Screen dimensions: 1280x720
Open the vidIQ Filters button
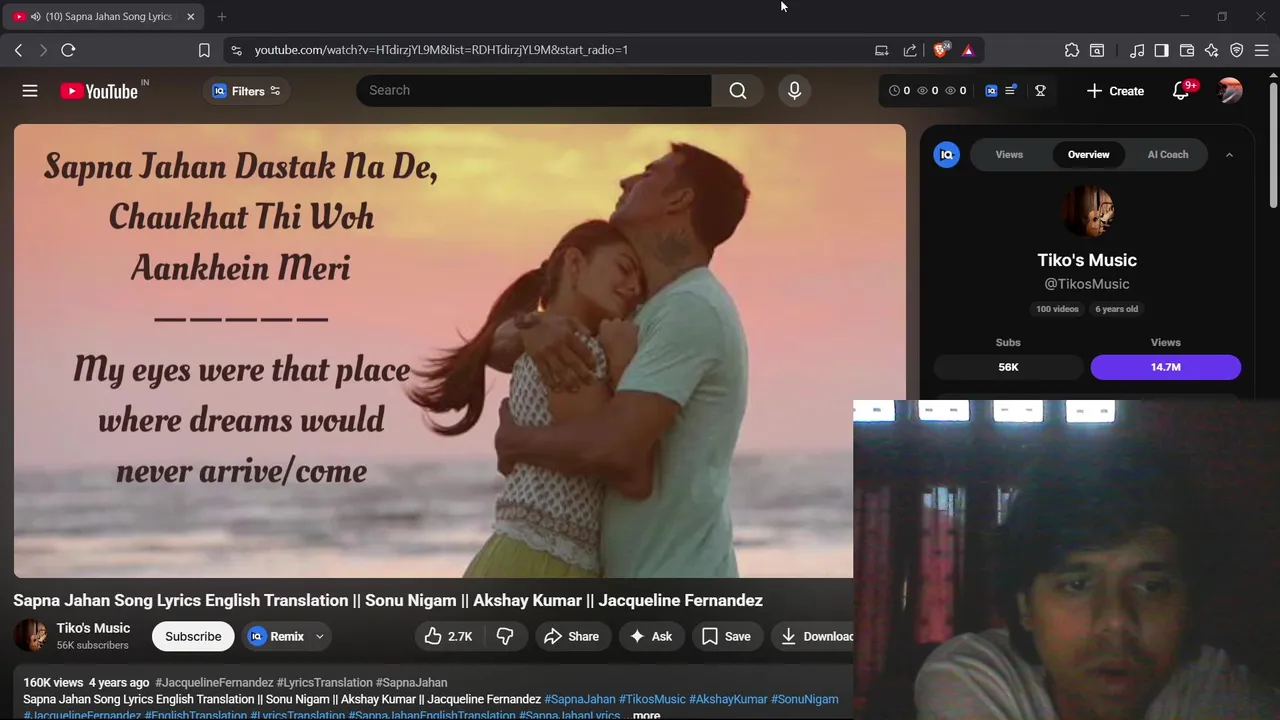coord(246,91)
